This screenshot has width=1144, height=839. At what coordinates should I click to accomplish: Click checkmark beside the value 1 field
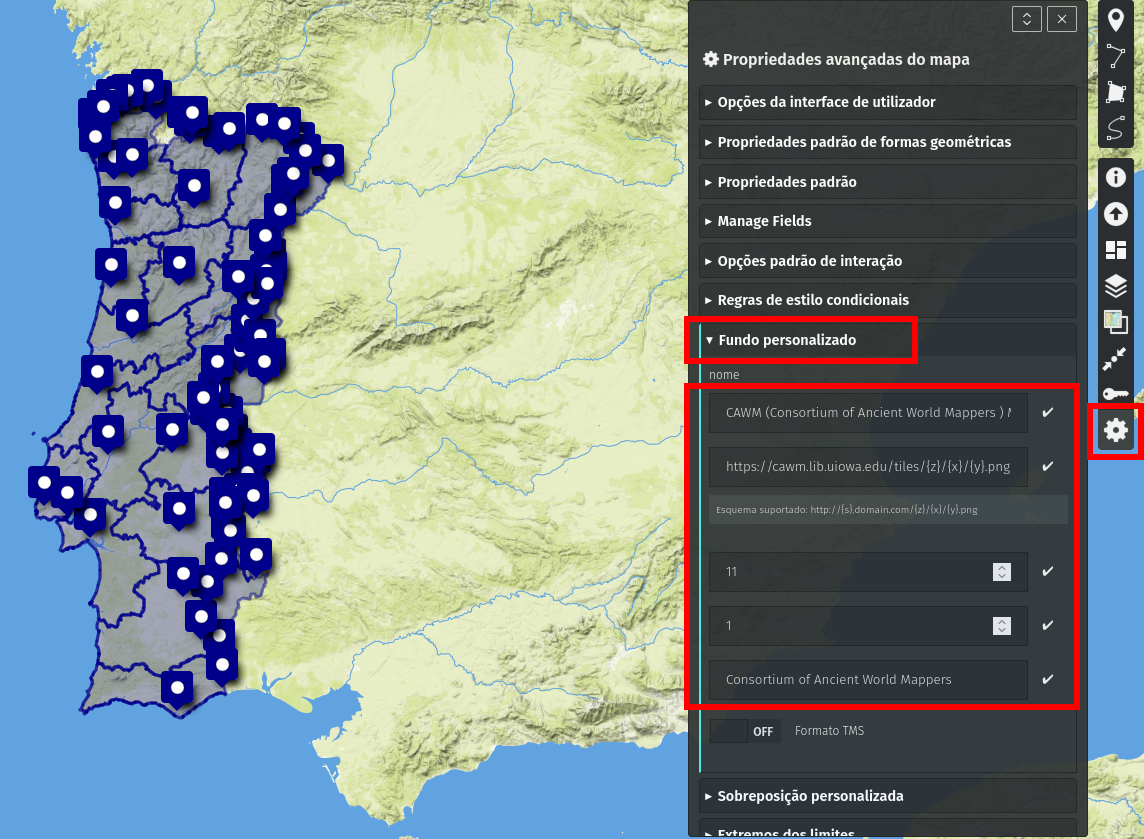[1048, 625]
